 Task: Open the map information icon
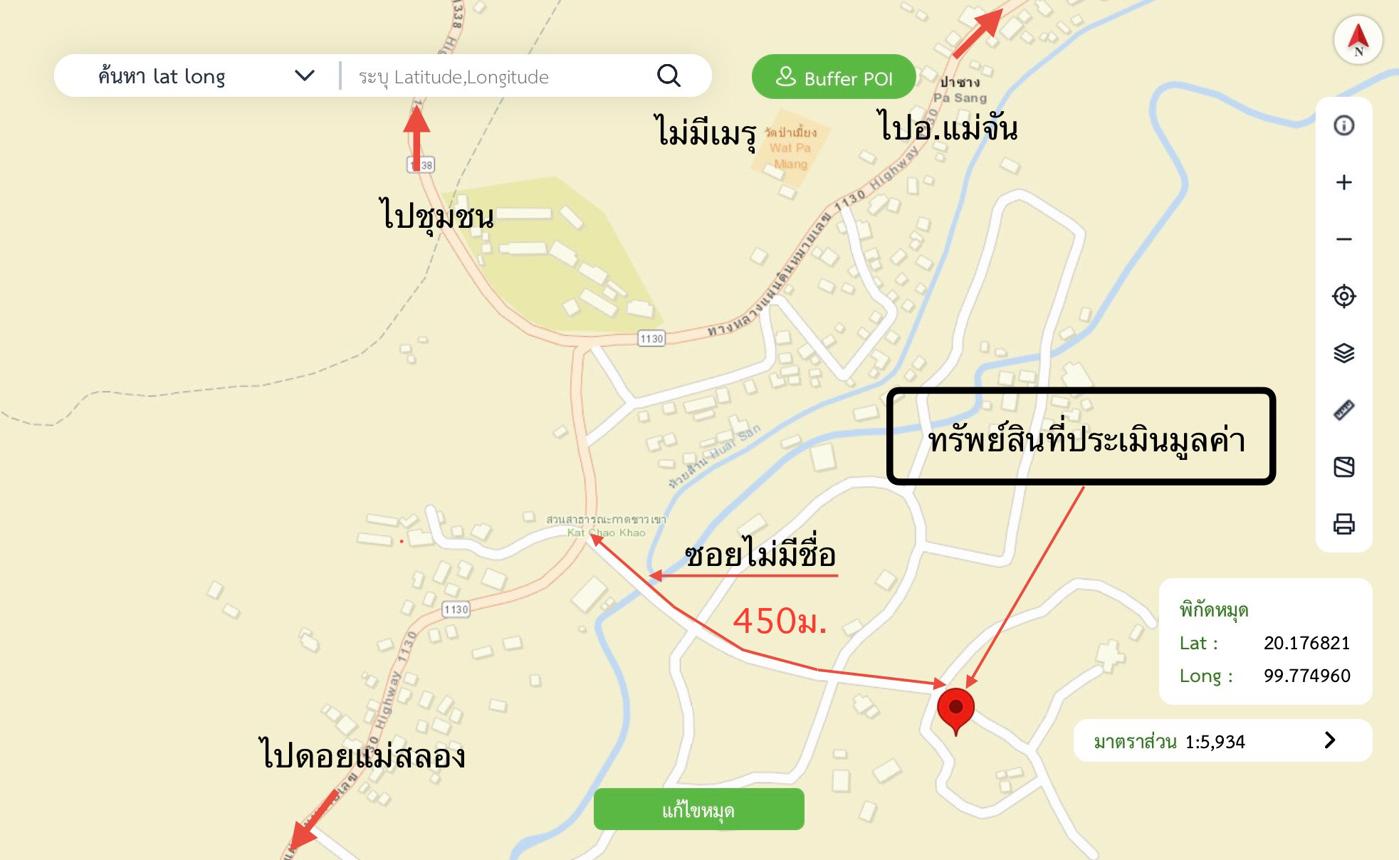(x=1344, y=125)
